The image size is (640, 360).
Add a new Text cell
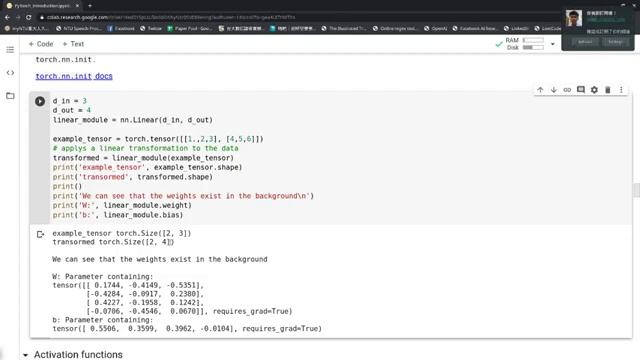coord(73,44)
